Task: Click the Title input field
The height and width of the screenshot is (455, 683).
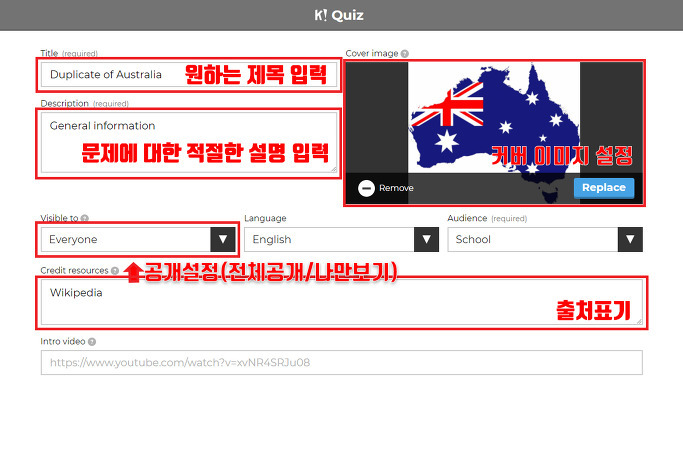Action: pos(189,74)
